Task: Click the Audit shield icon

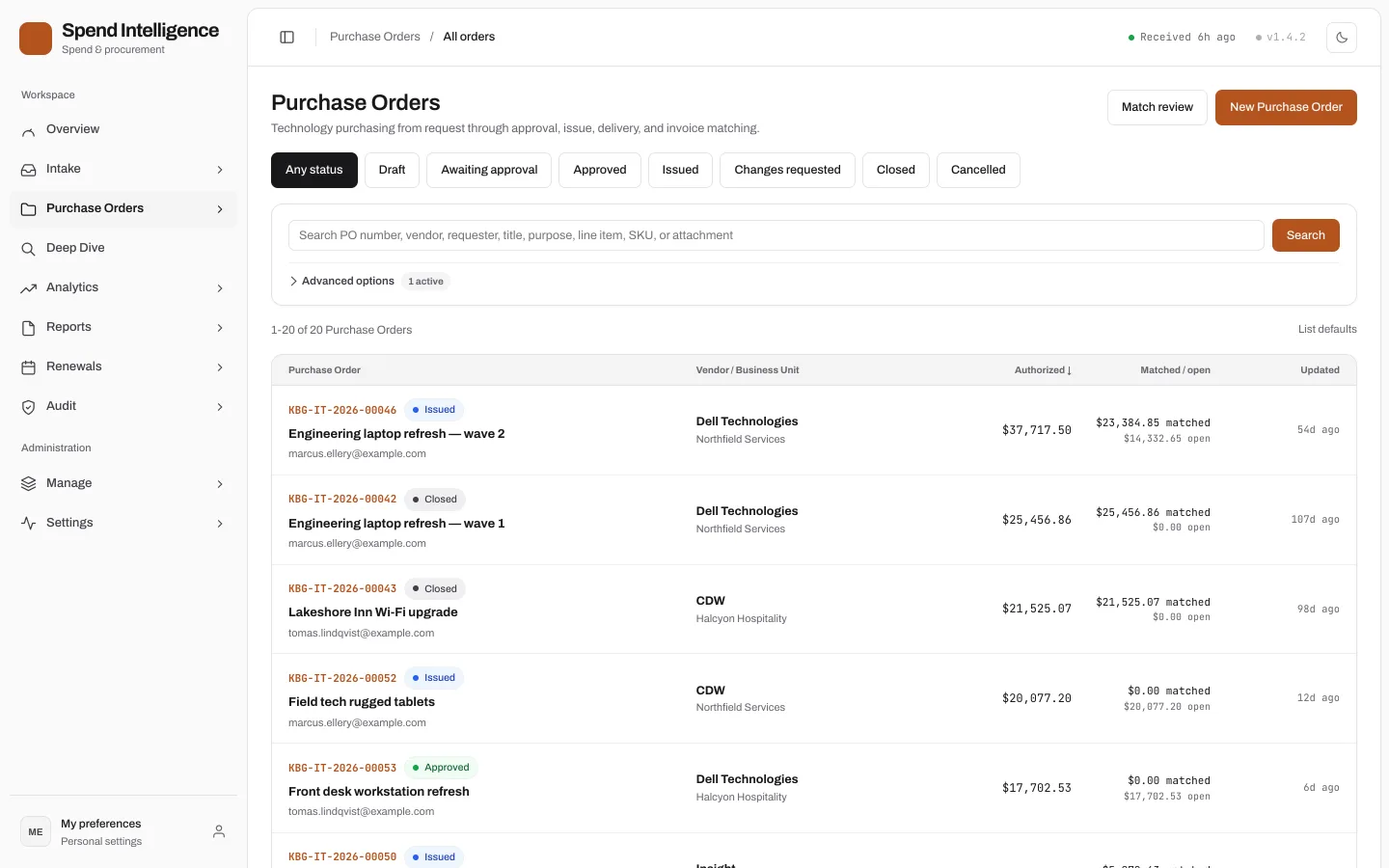Action: [29, 407]
